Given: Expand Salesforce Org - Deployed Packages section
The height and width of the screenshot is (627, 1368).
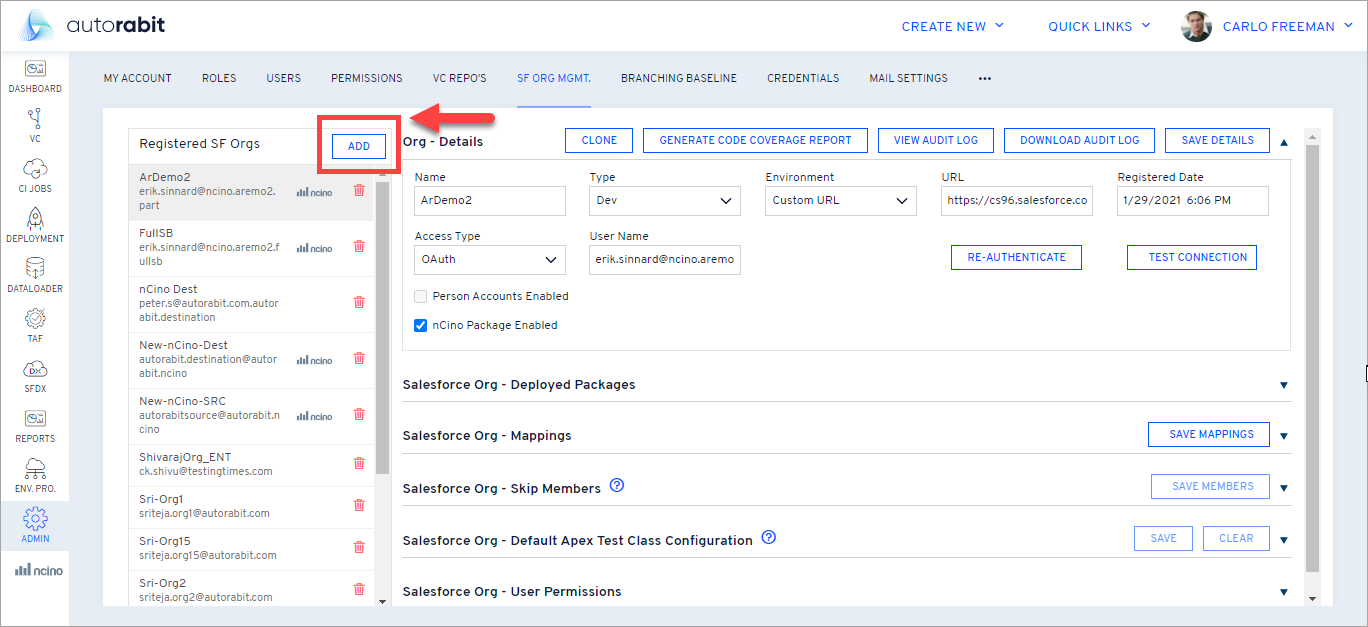Looking at the screenshot, I should [1284, 385].
